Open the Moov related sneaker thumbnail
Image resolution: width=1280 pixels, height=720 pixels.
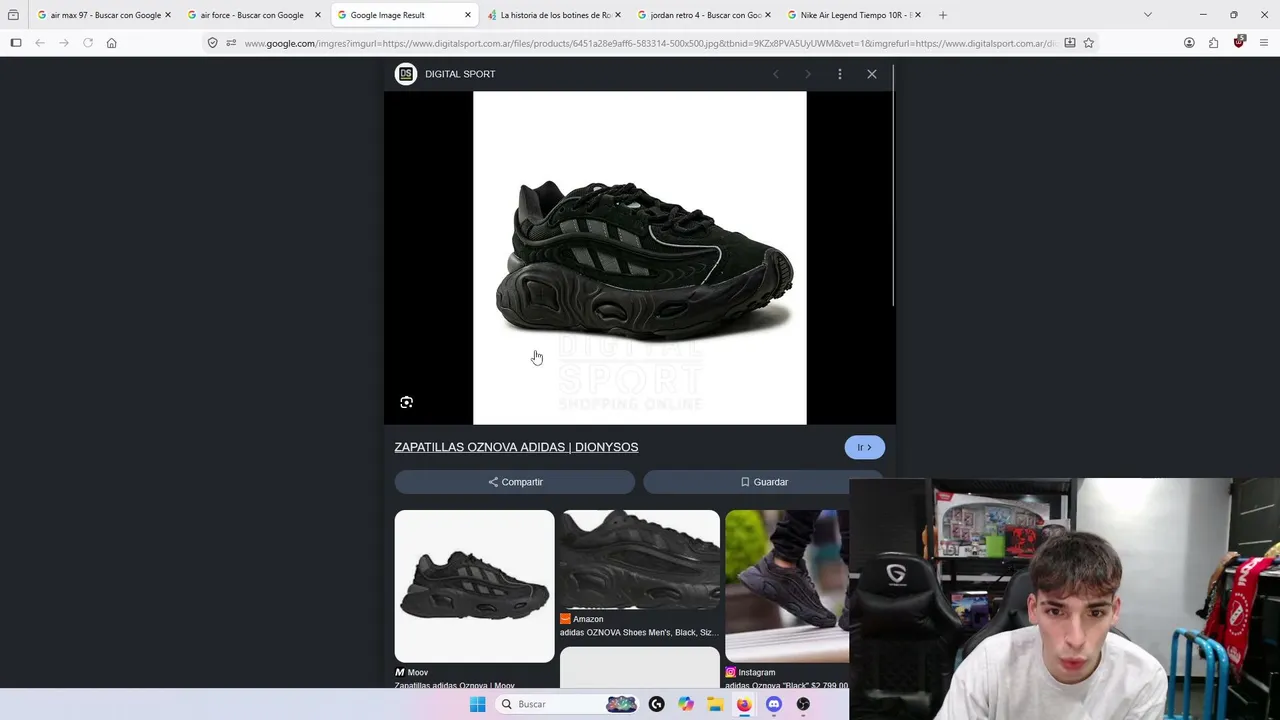pos(474,586)
